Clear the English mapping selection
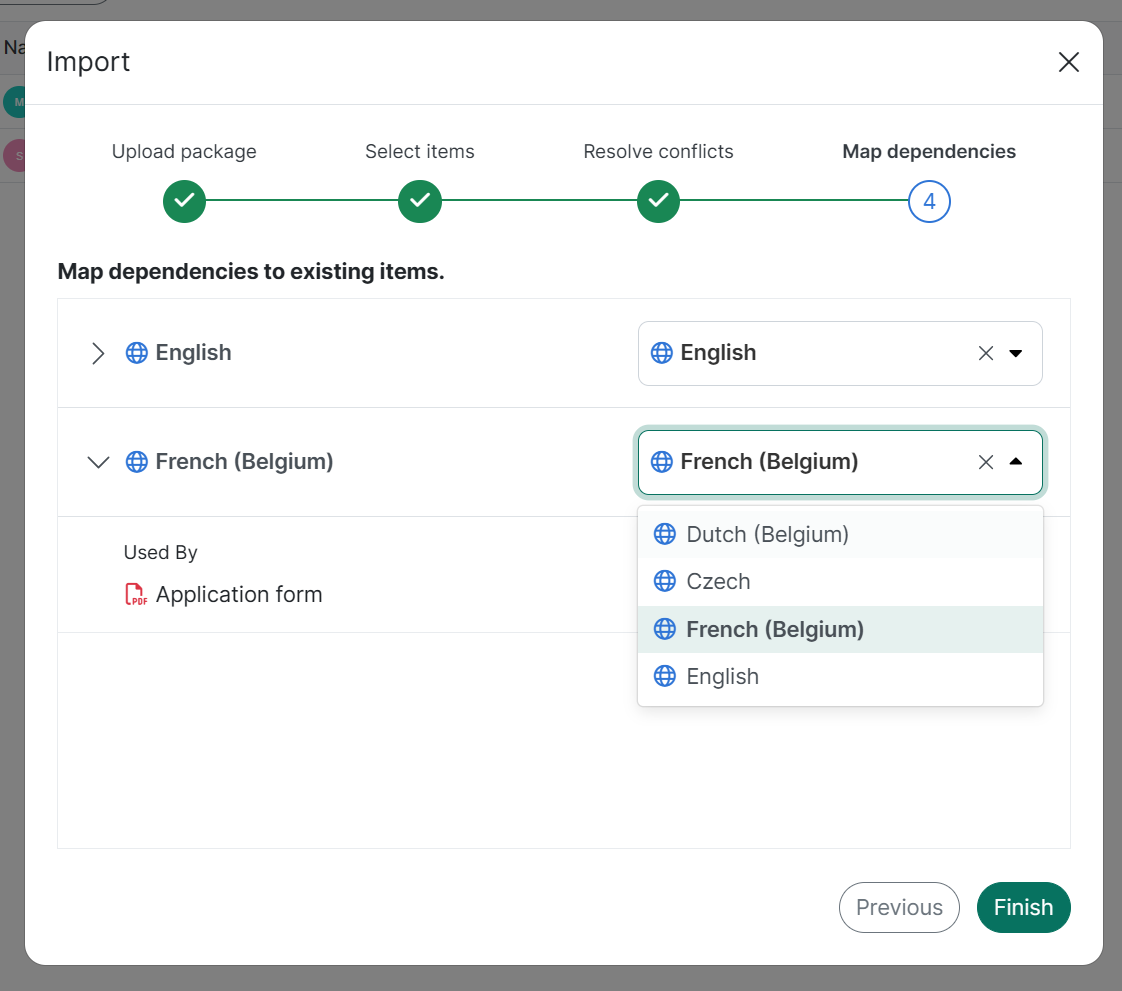This screenshot has height=991, width=1122. [985, 353]
